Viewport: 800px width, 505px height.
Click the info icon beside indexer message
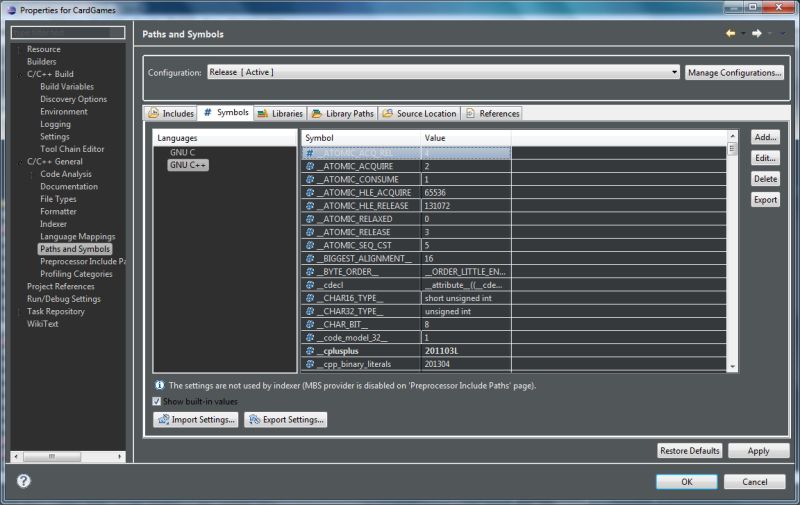pyautogui.click(x=160, y=385)
